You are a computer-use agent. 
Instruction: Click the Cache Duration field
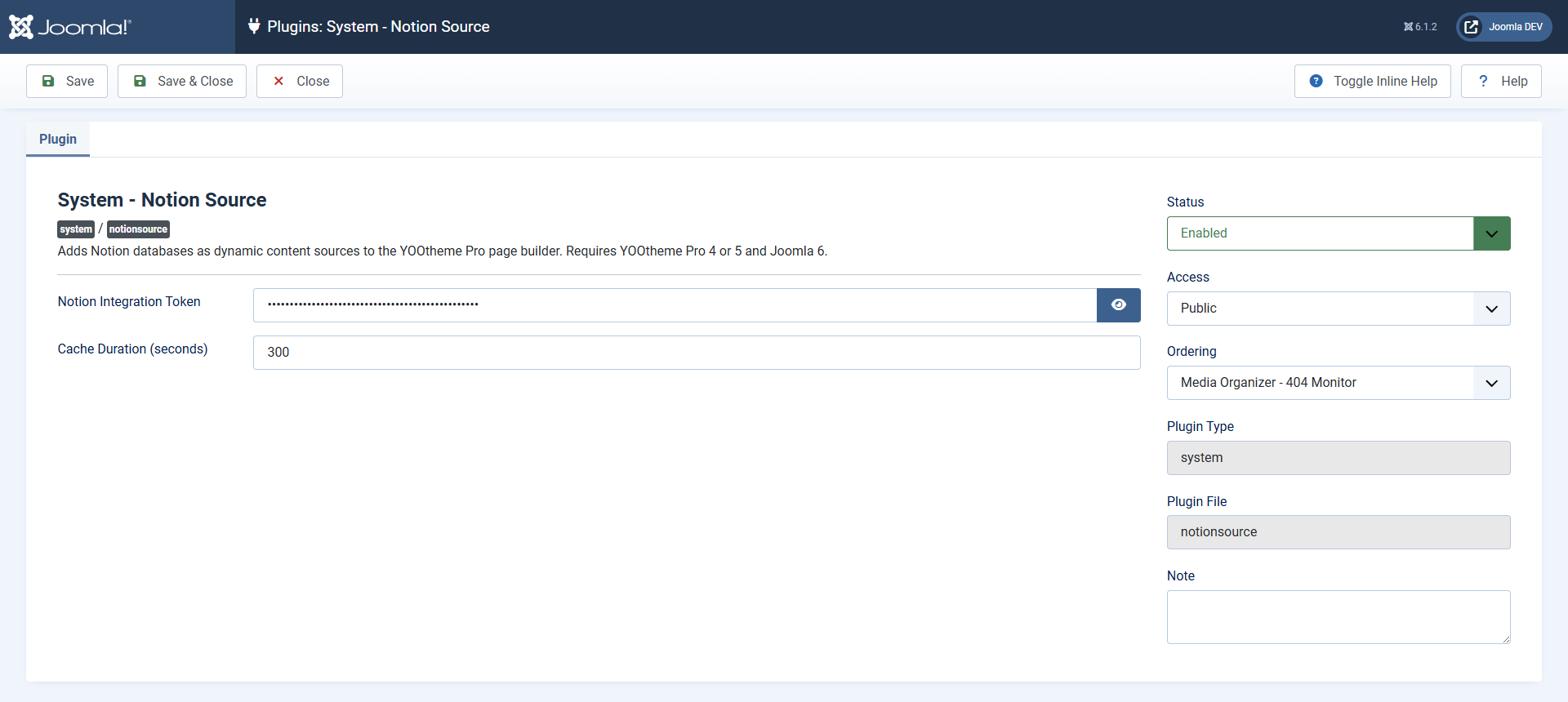pyautogui.click(x=697, y=353)
